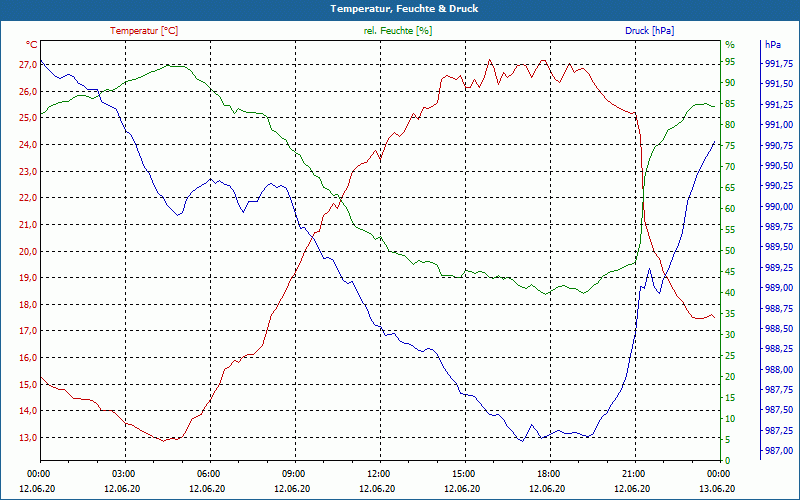This screenshot has height=500, width=800.
Task: Click the '°C' axis unit label
Action: point(32,45)
